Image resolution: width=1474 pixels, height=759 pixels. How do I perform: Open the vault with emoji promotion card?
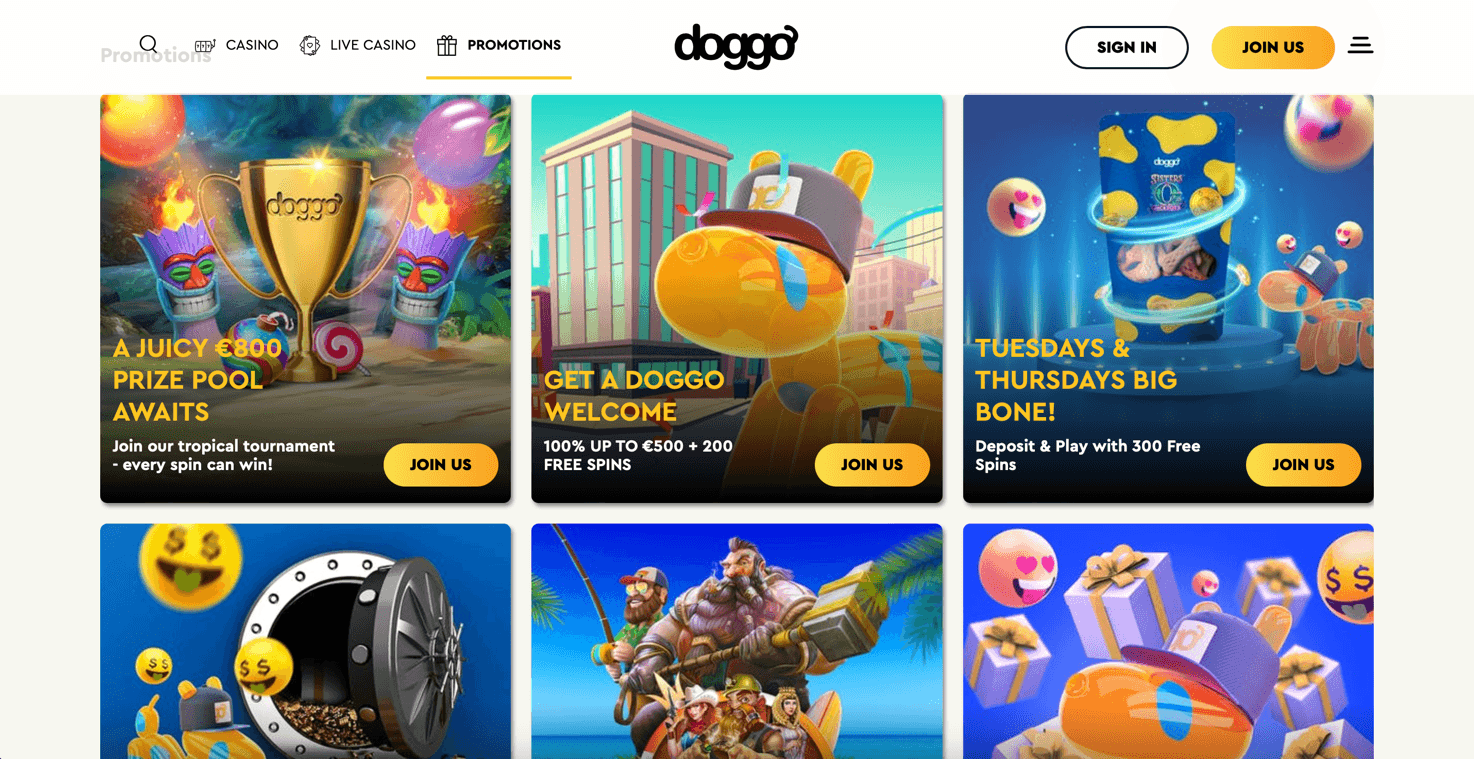pos(305,641)
